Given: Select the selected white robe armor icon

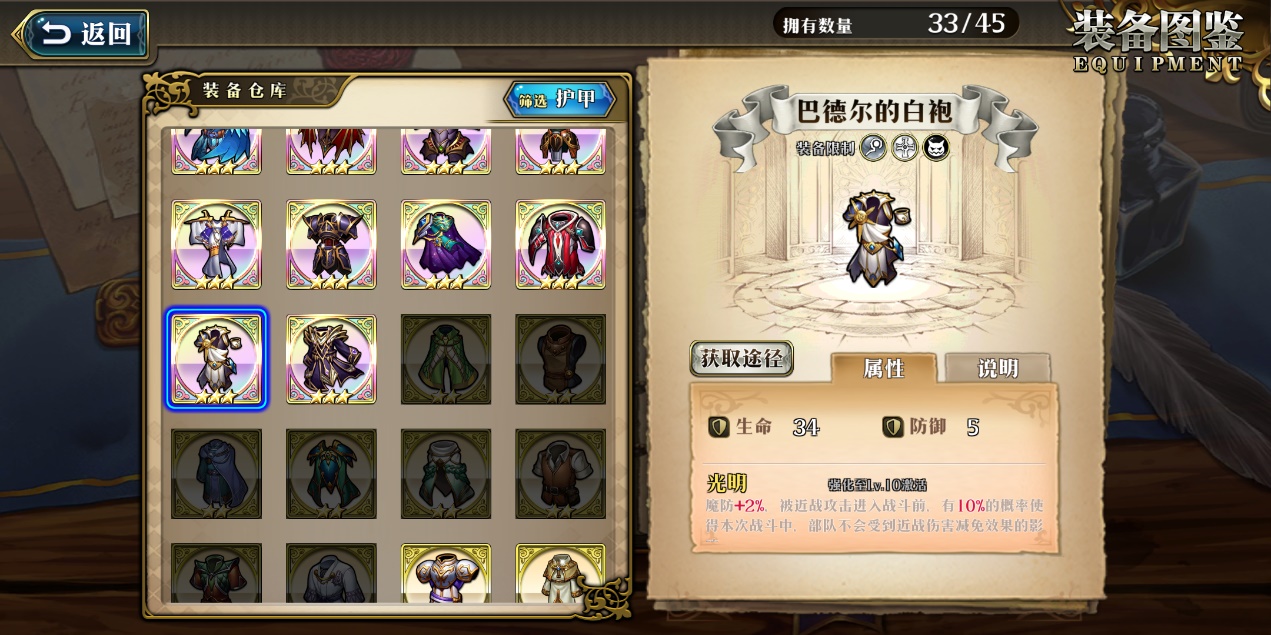Looking at the screenshot, I should pyautogui.click(x=217, y=359).
